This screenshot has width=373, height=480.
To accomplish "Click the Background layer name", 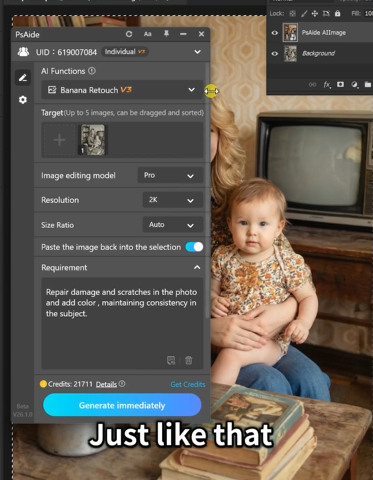I will (318, 53).
